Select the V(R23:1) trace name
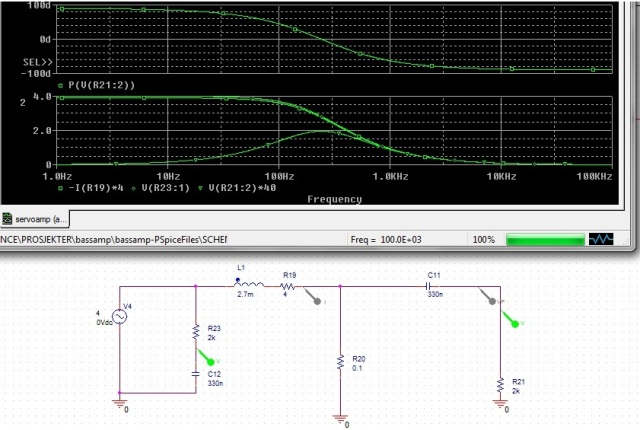Image resolution: width=640 pixels, height=430 pixels. click(x=165, y=188)
